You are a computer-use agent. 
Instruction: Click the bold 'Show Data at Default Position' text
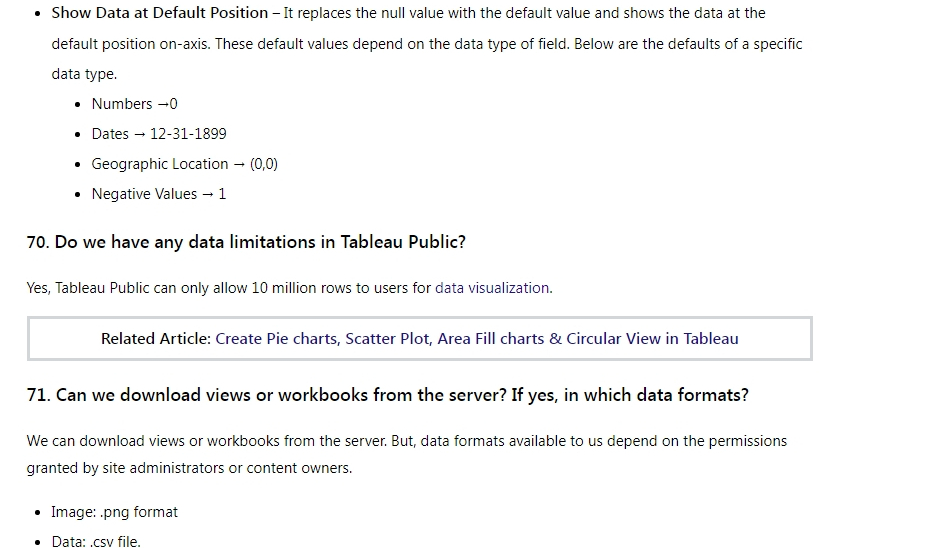click(160, 13)
